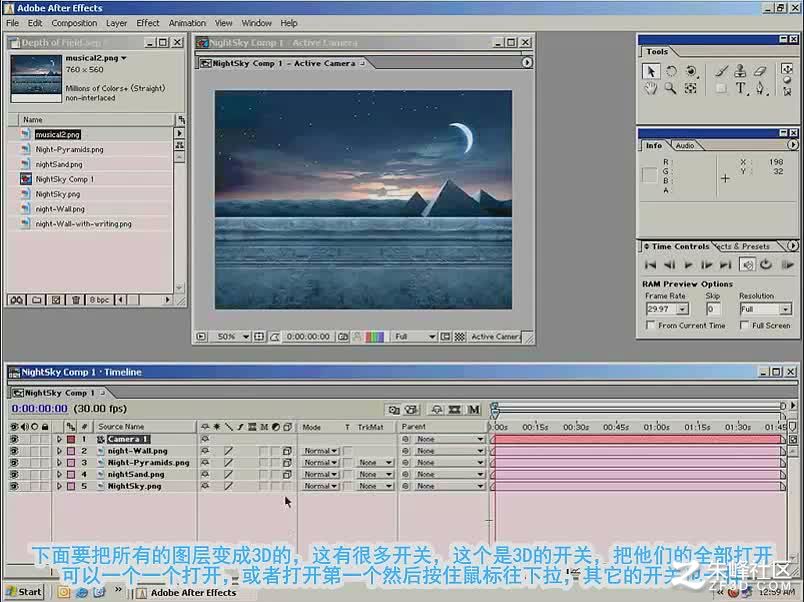Expand the Camera 1 layer properties

coord(59,439)
